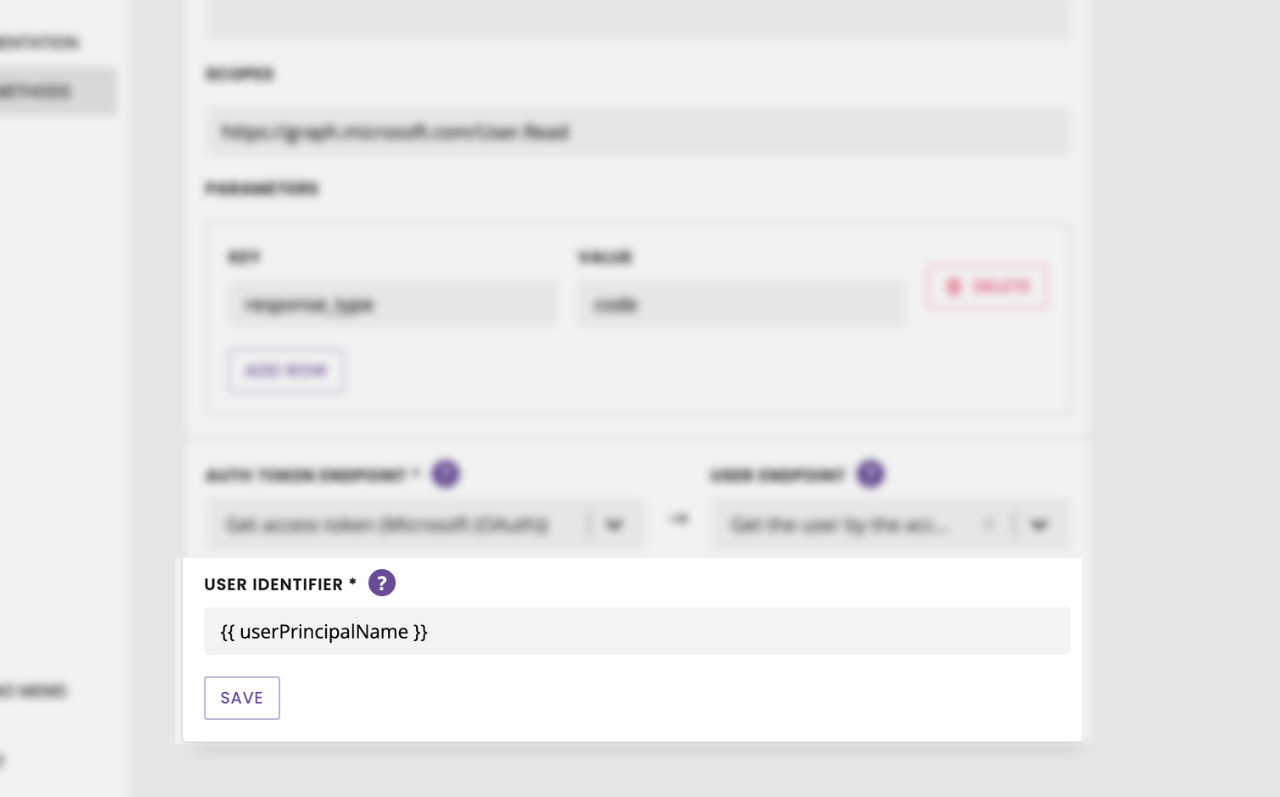1280x797 pixels.
Task: Click the User Identifier help icon
Action: tap(382, 583)
